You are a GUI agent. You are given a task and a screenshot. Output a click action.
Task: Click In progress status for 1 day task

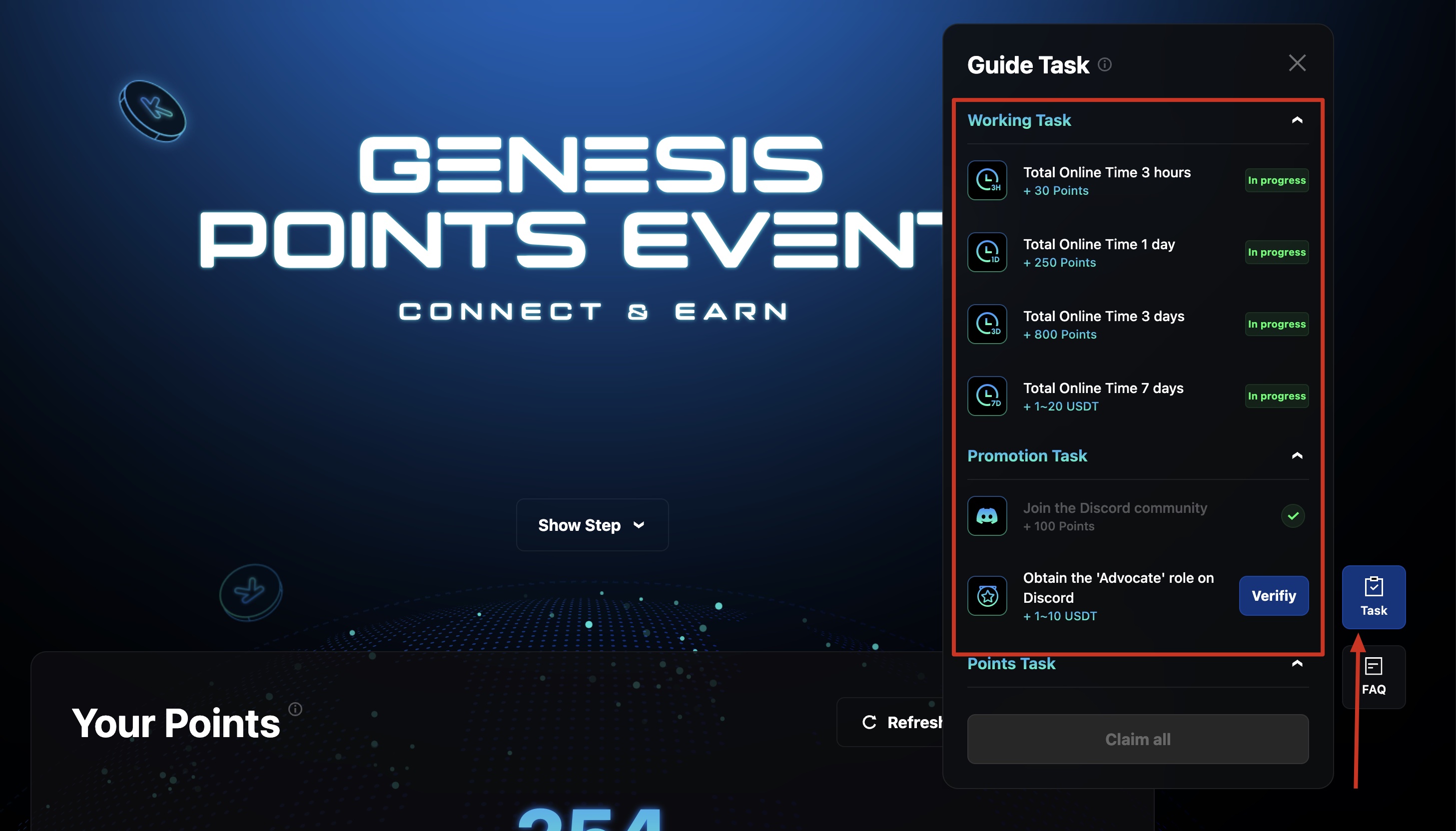point(1277,252)
